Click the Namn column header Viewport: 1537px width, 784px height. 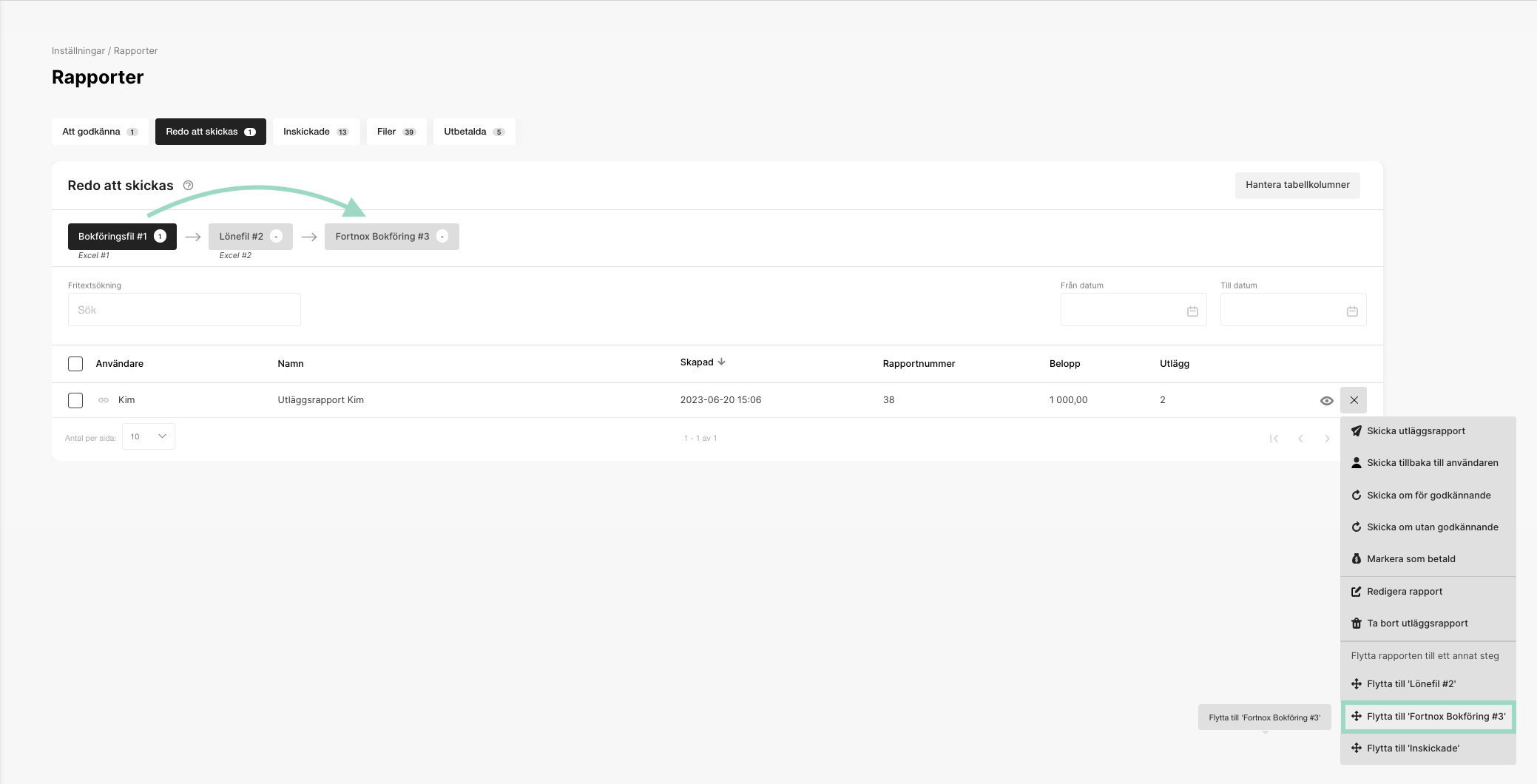click(x=291, y=364)
